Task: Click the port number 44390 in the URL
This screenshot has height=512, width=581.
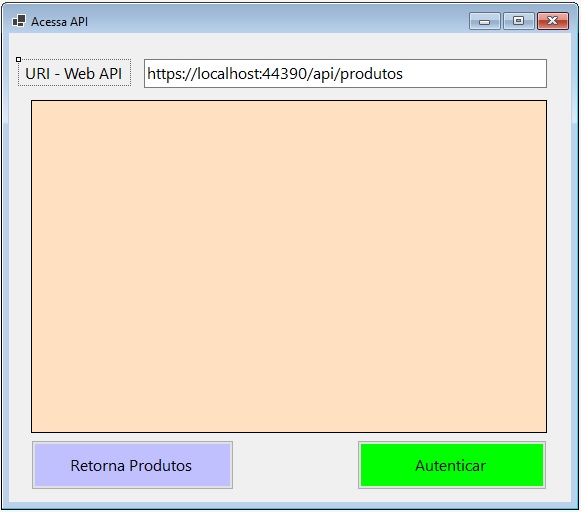Action: [284, 73]
